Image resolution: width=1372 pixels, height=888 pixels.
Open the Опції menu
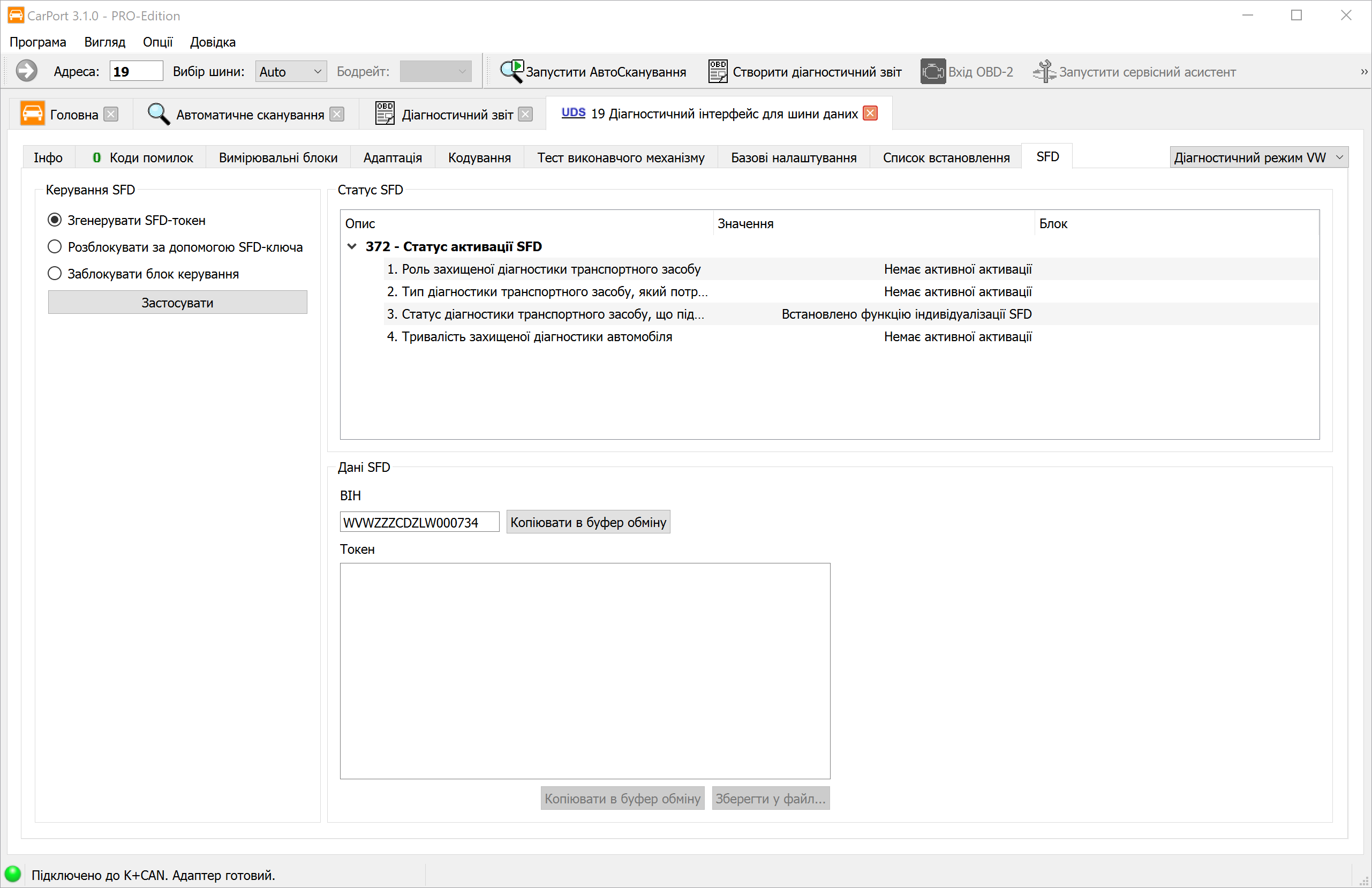[x=157, y=42]
